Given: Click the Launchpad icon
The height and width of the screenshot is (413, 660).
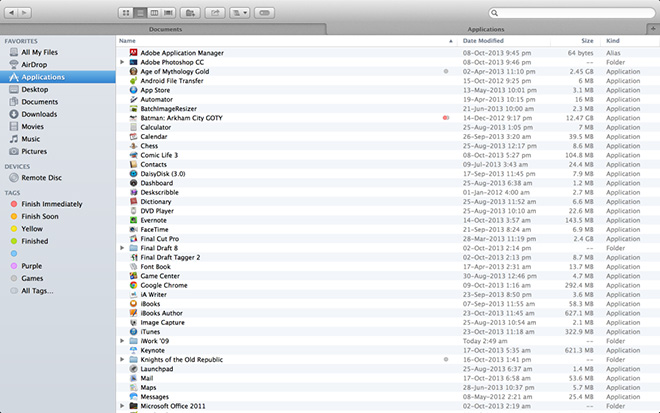Looking at the screenshot, I should (x=133, y=369).
